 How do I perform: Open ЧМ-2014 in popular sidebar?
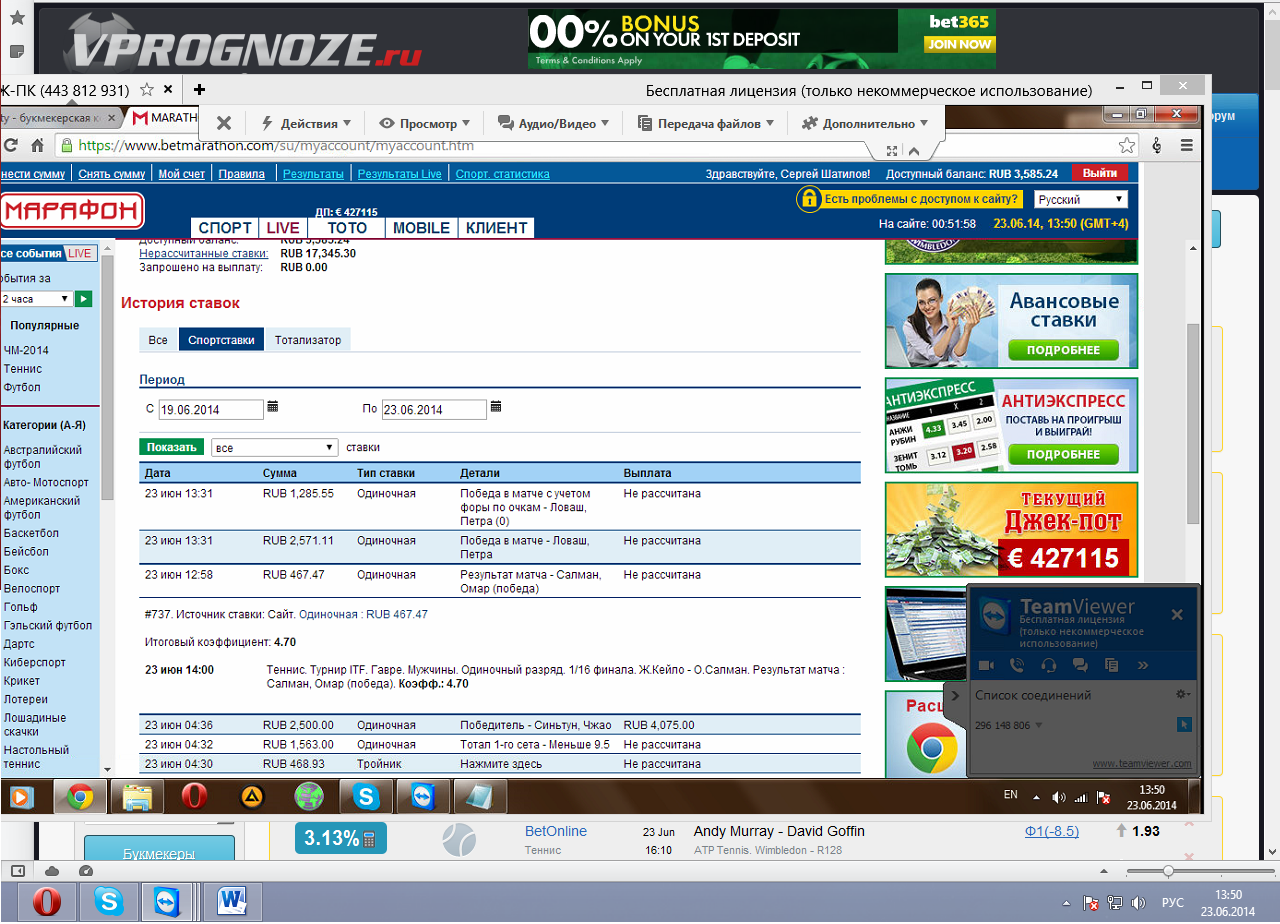click(x=26, y=350)
